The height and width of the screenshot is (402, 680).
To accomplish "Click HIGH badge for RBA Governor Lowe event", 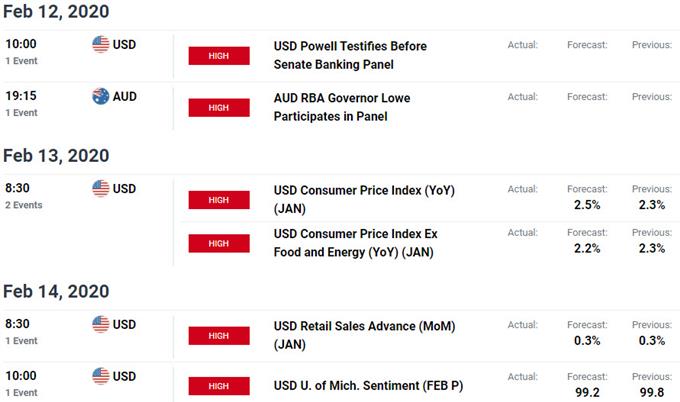I will [x=219, y=108].
